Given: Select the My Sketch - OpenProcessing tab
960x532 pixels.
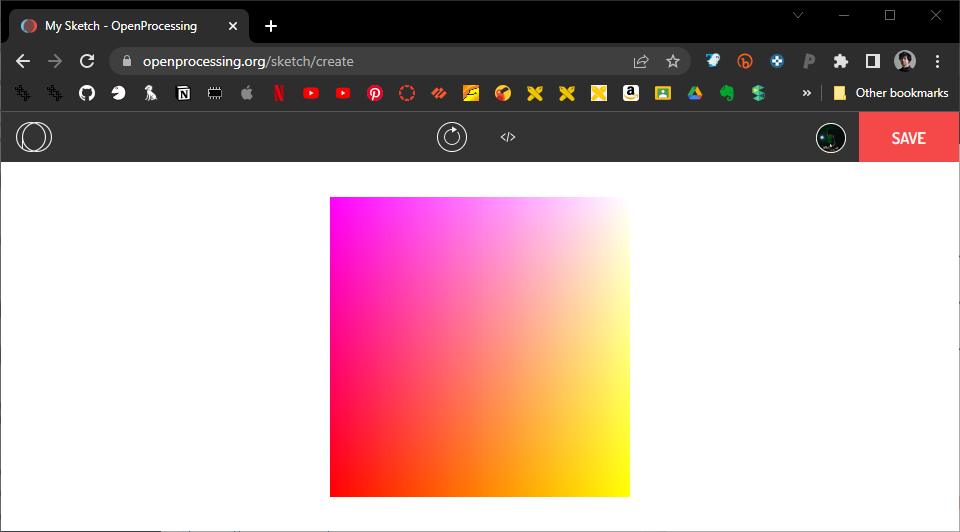Looking at the screenshot, I should [120, 26].
